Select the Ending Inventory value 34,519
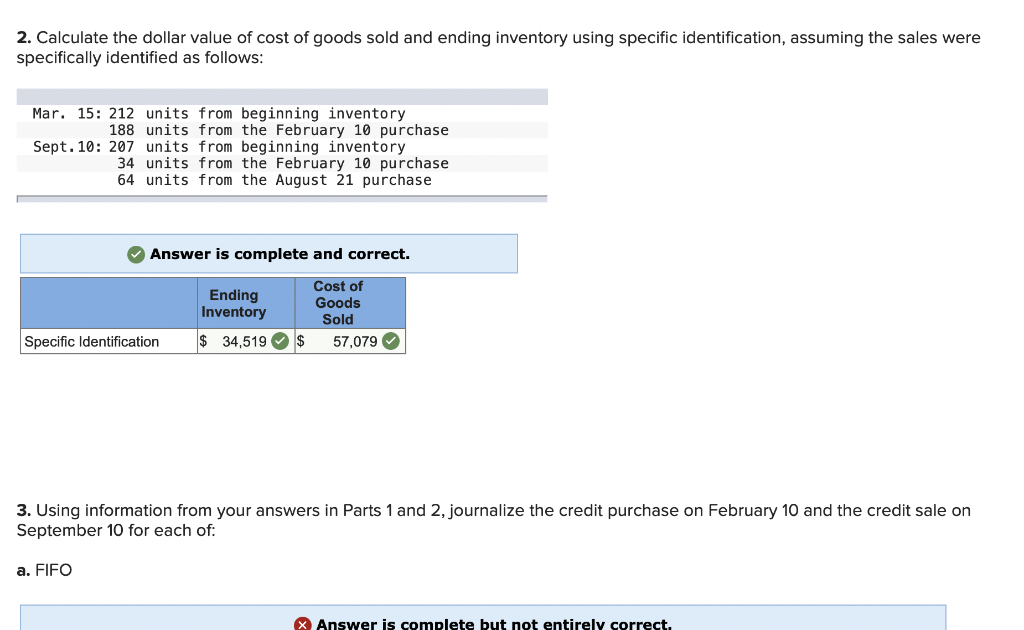 (x=244, y=341)
